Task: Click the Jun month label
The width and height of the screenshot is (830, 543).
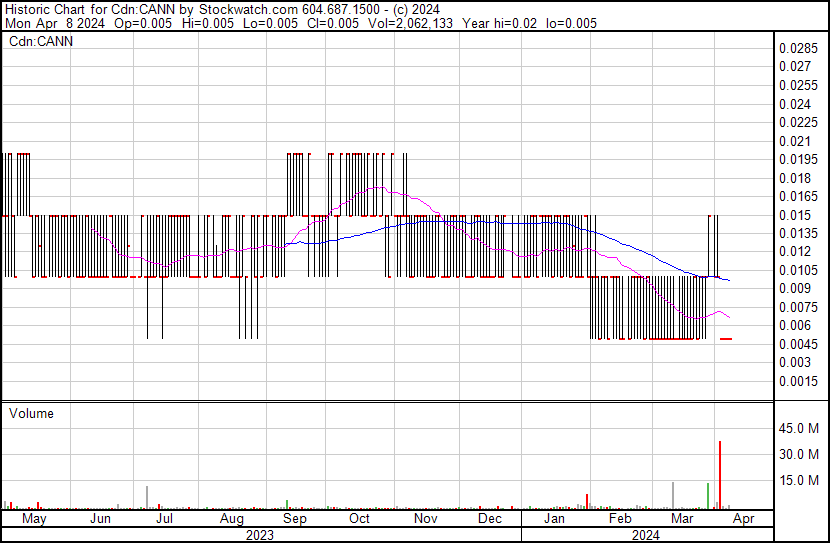Action: tap(101, 519)
